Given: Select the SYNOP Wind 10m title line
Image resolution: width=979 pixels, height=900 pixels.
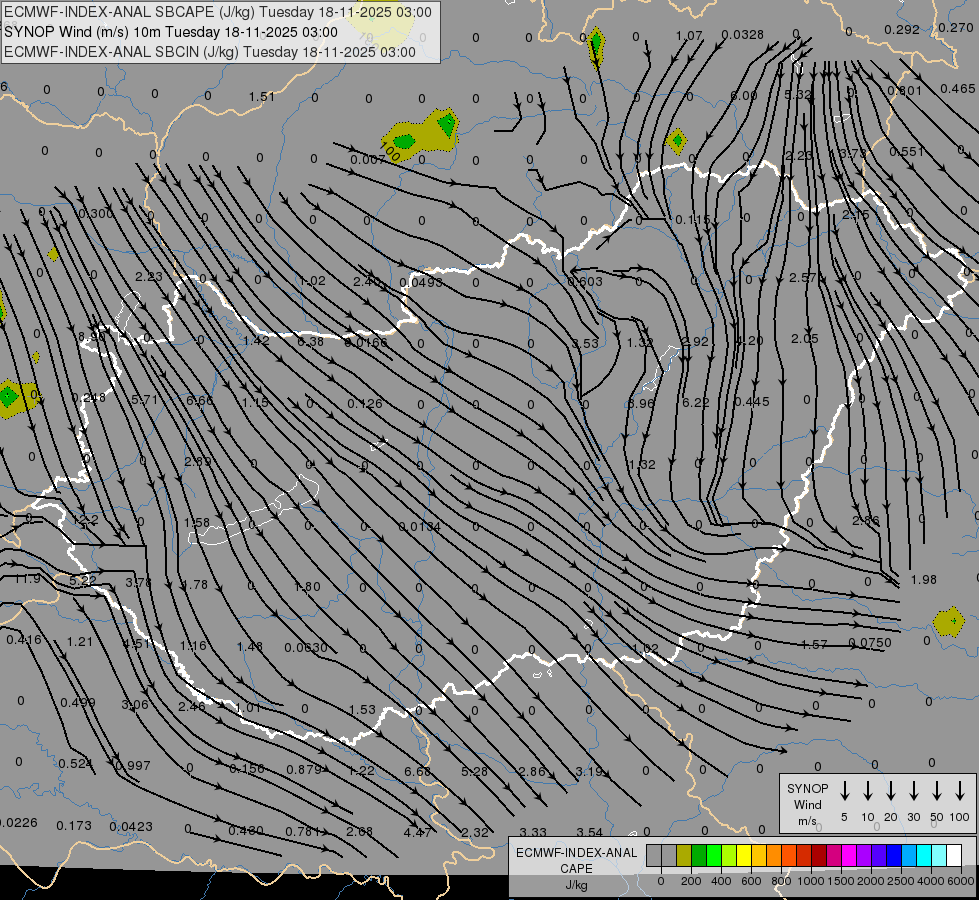Looking at the screenshot, I should tap(171, 32).
